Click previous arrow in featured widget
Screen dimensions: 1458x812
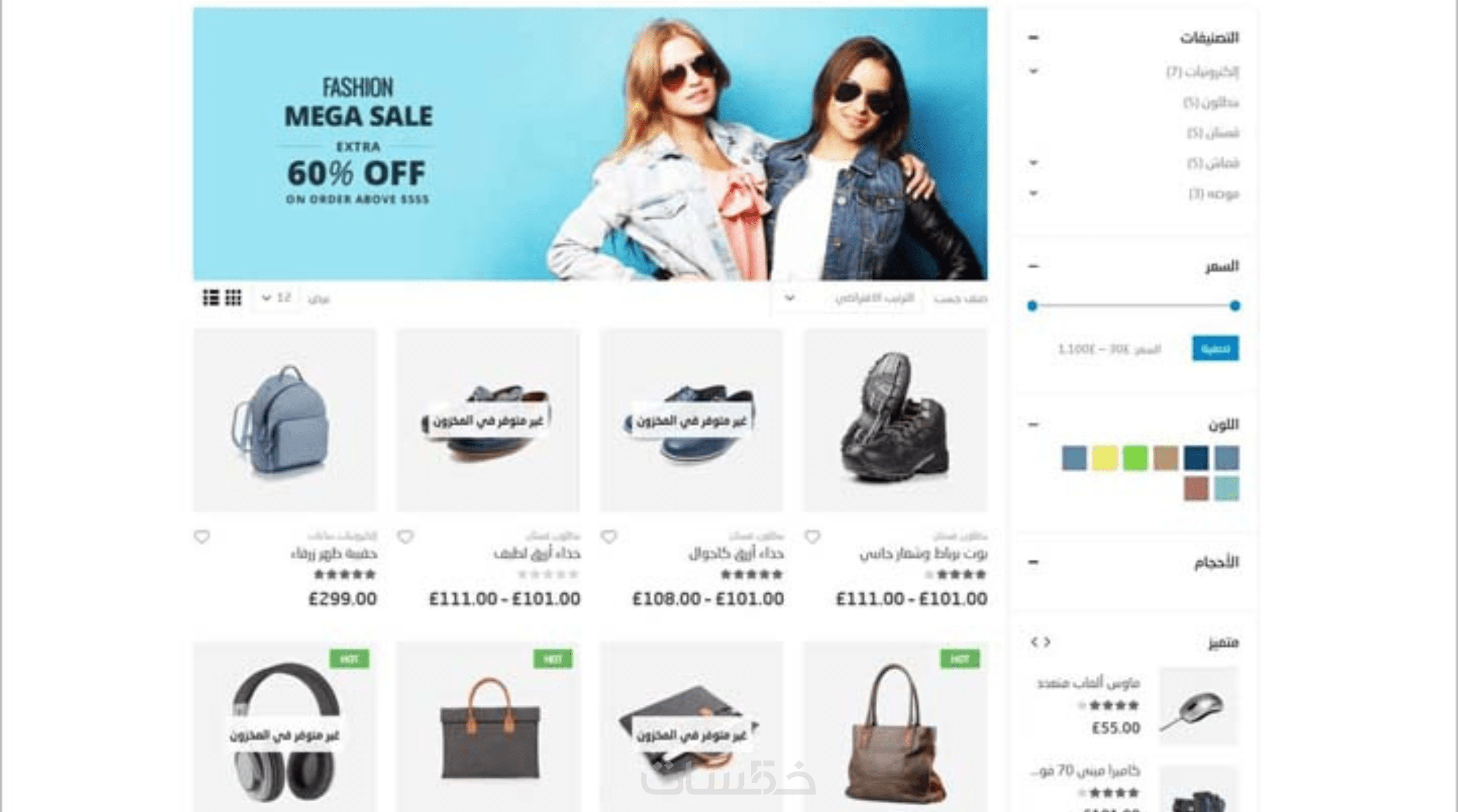click(x=1035, y=642)
